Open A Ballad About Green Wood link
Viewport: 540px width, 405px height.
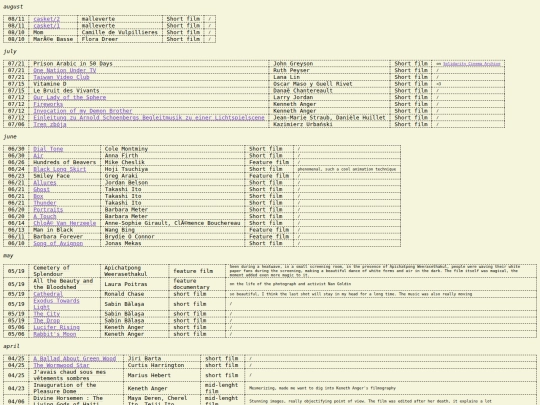[74, 358]
